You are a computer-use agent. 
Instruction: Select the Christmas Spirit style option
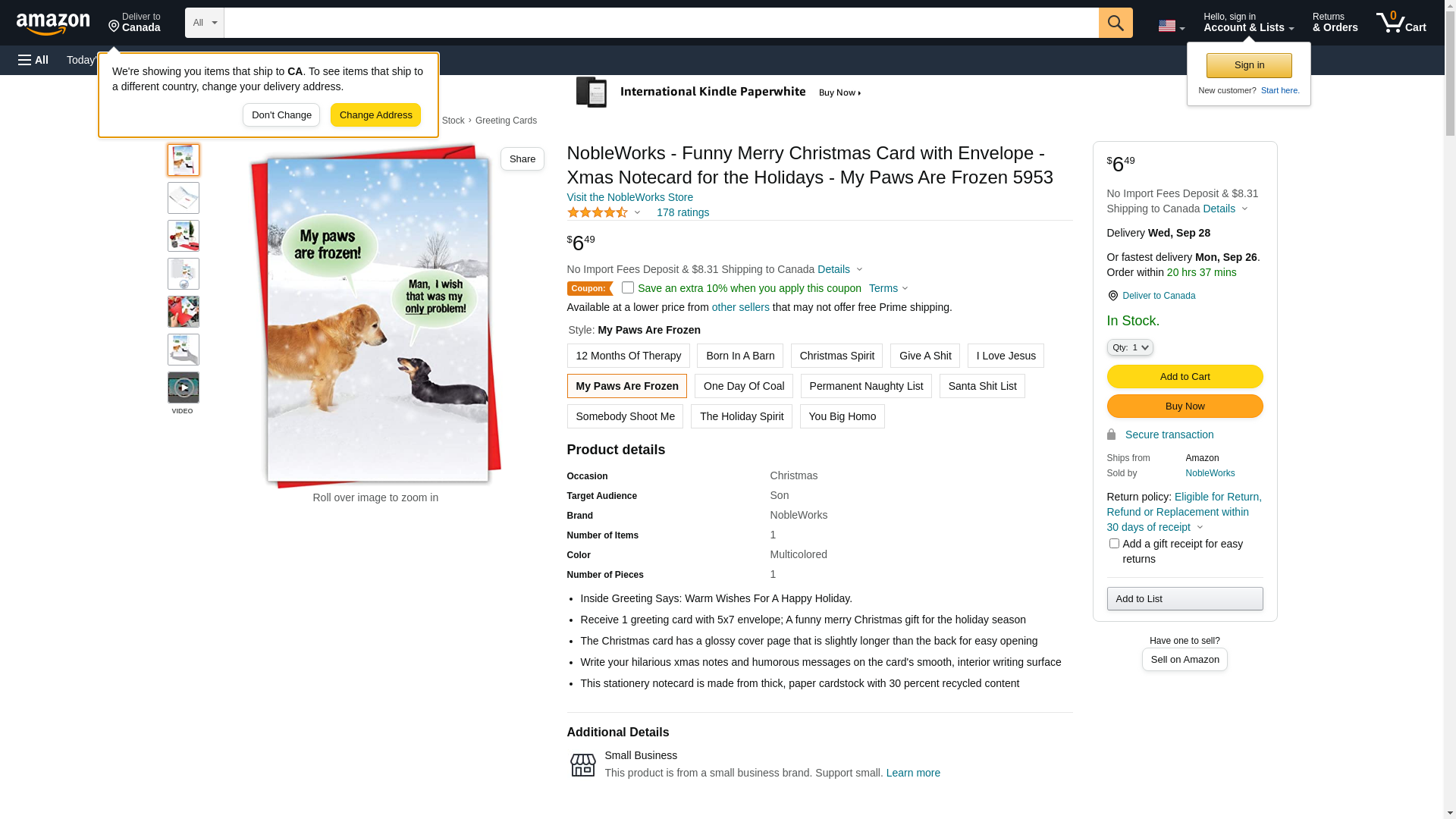[836, 356]
